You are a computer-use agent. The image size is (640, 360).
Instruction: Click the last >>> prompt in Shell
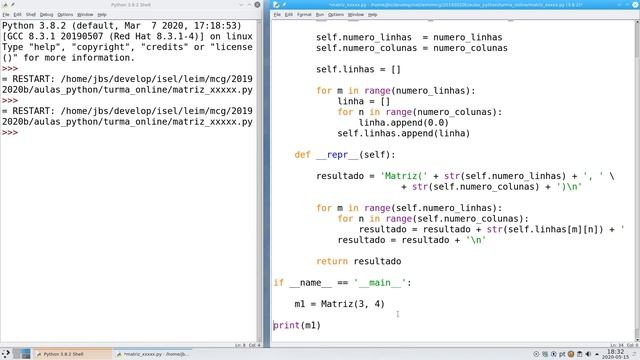pos(10,133)
